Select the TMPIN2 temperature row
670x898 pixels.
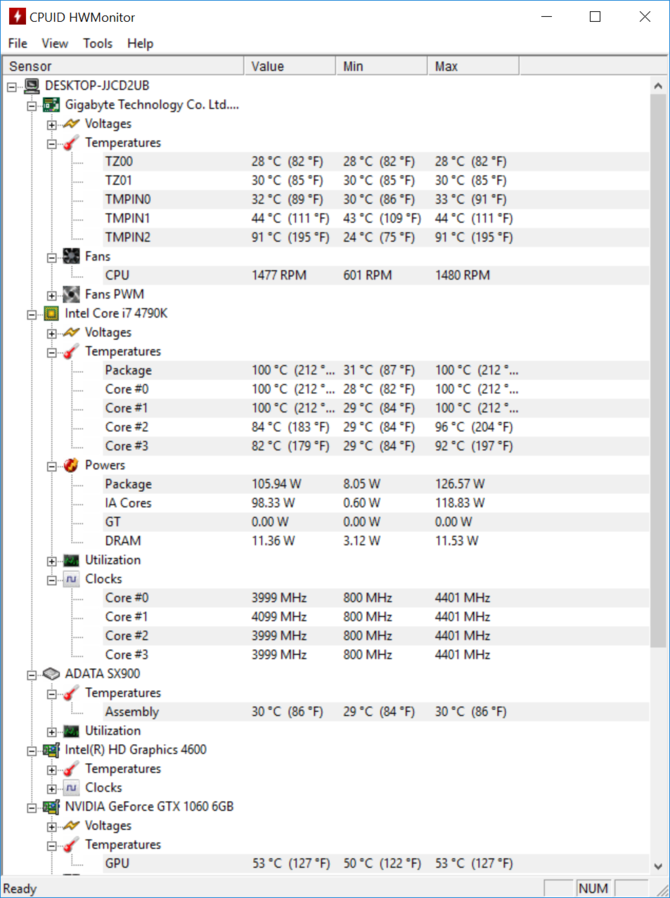click(x=376, y=237)
